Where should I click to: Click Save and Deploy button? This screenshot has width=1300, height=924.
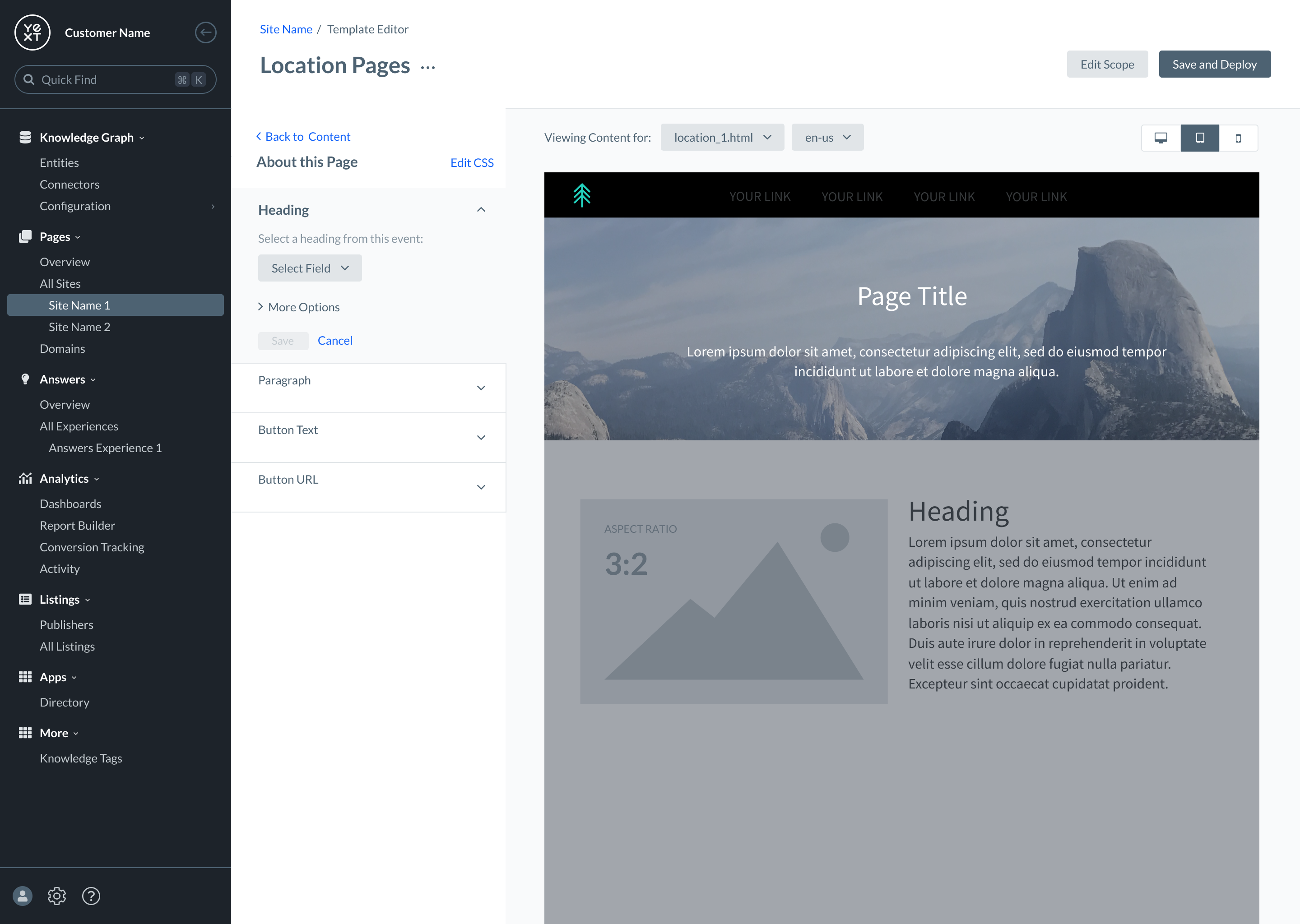[1214, 65]
